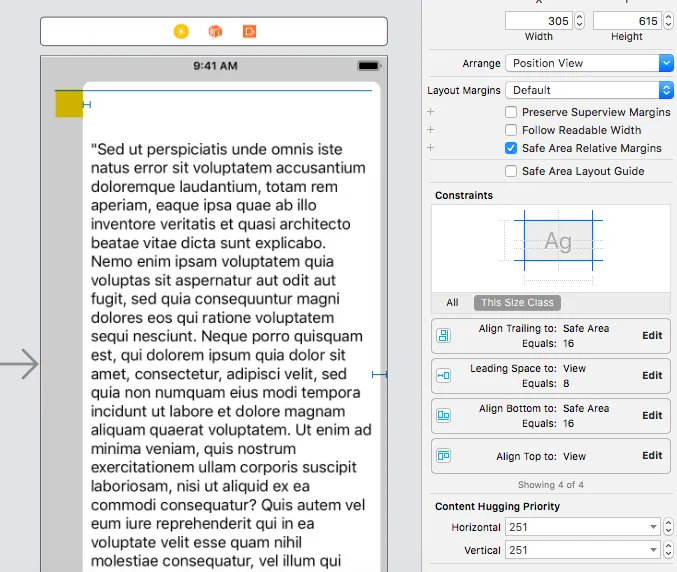The height and width of the screenshot is (572, 677).
Task: Add variation for Follow Readable Width plus
Action: click(x=430, y=130)
